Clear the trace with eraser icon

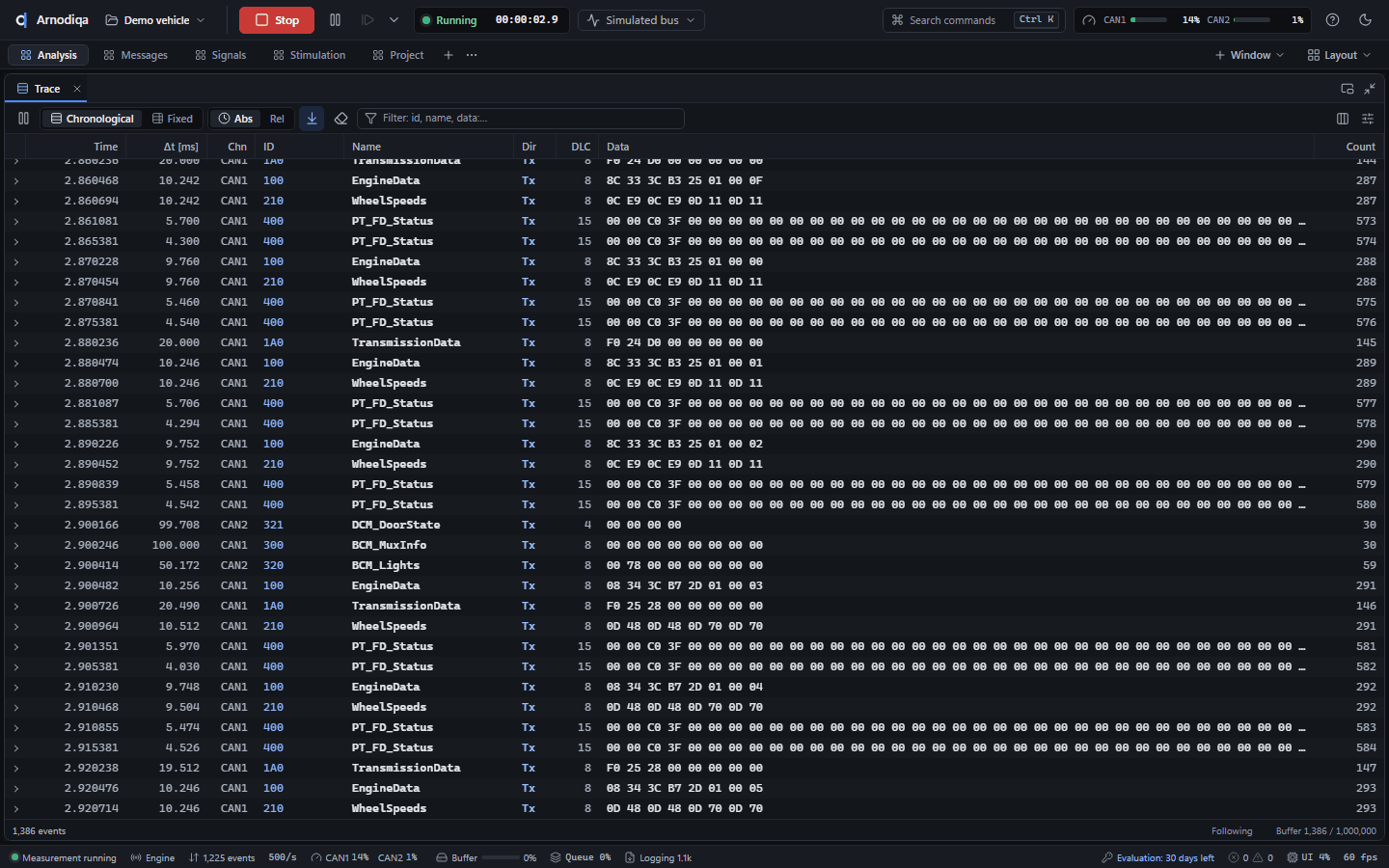[x=340, y=119]
